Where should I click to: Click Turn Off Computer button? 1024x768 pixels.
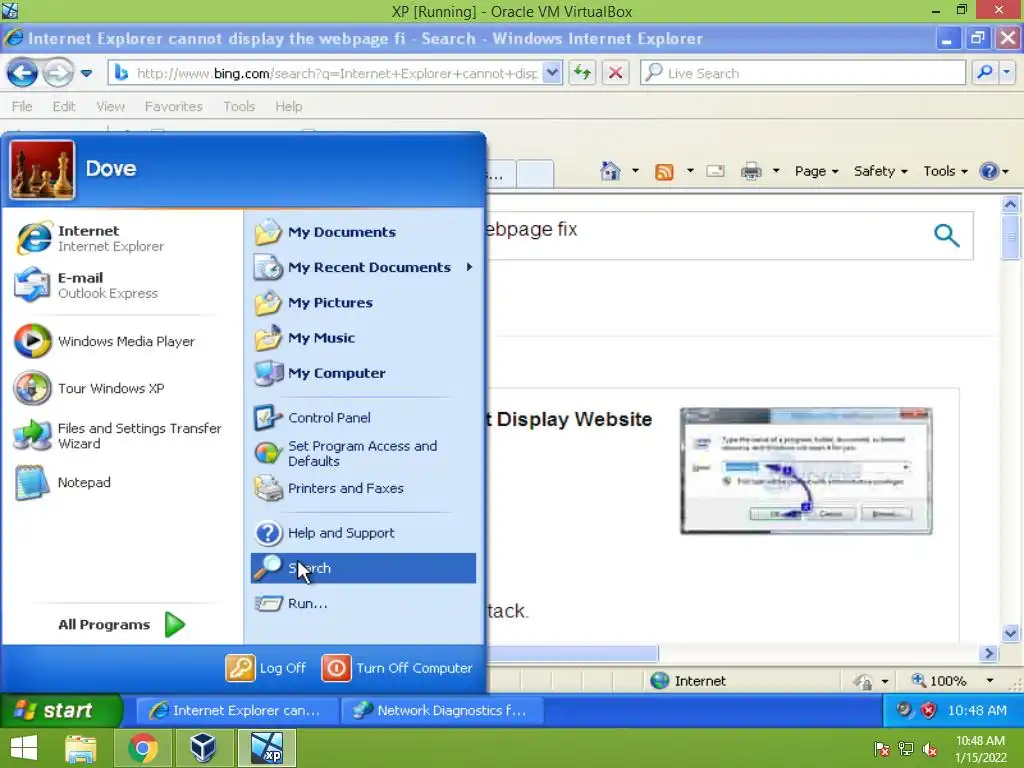397,668
